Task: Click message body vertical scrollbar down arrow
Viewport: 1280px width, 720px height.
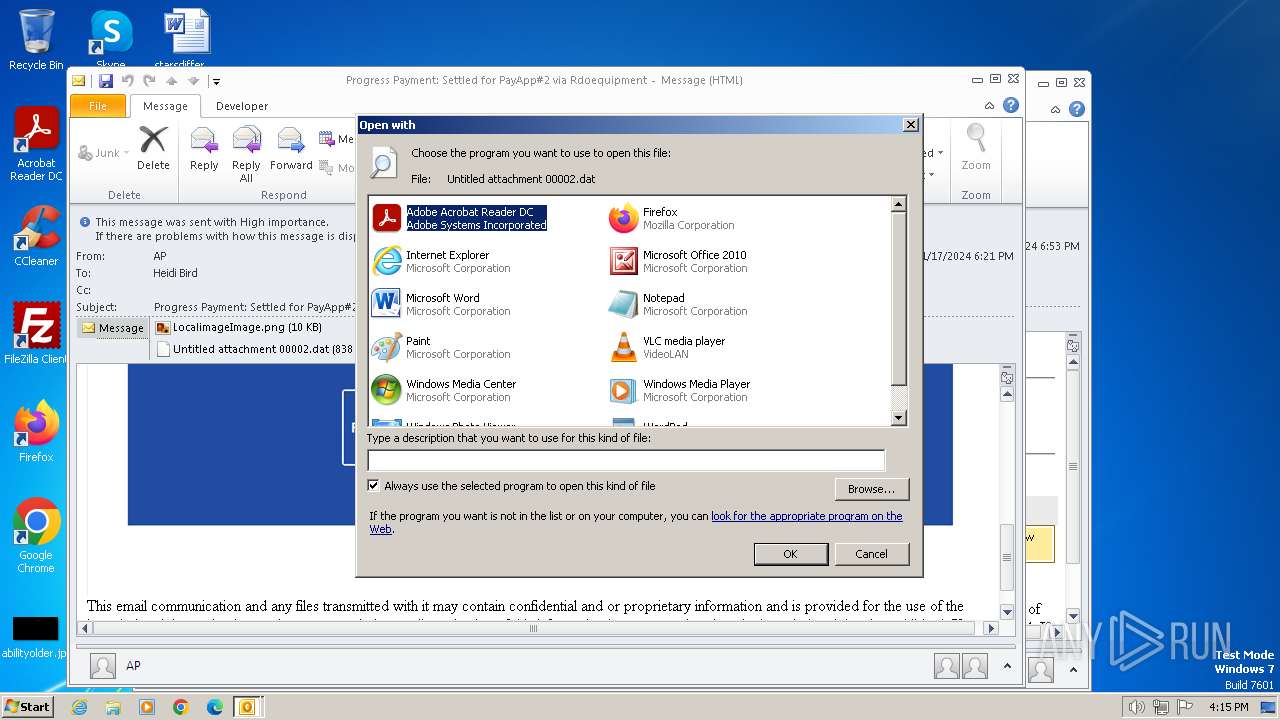Action: (1007, 611)
